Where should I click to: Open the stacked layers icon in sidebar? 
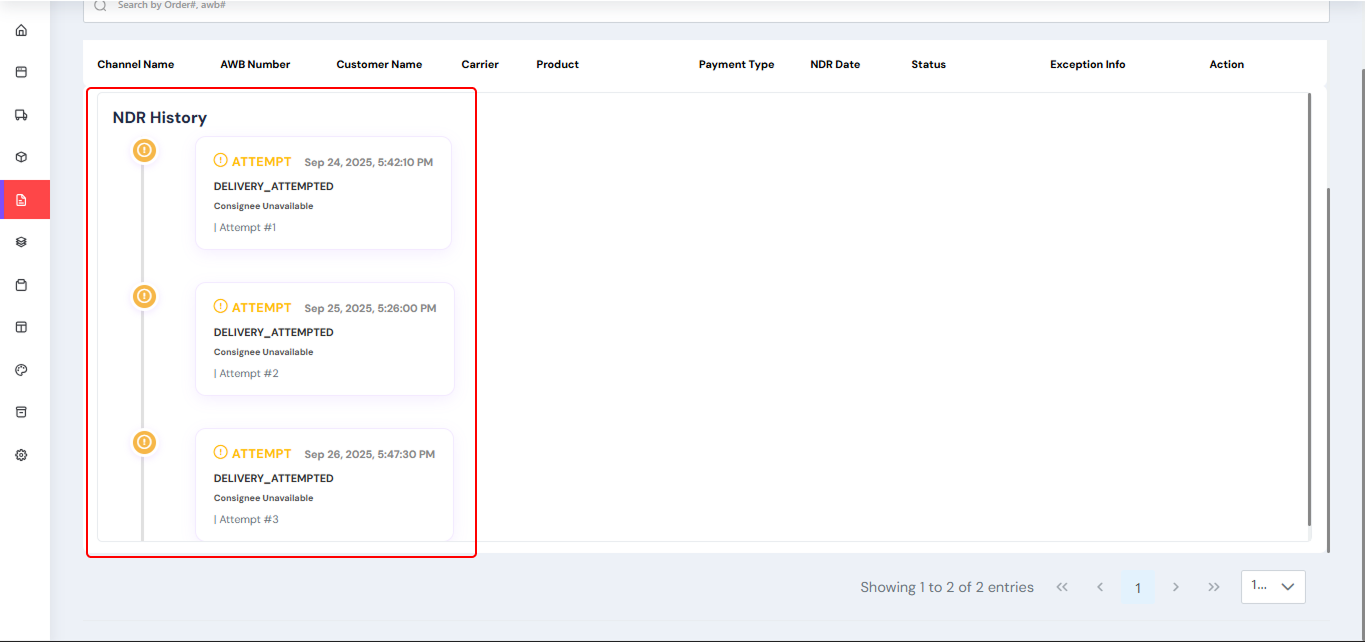[21, 242]
